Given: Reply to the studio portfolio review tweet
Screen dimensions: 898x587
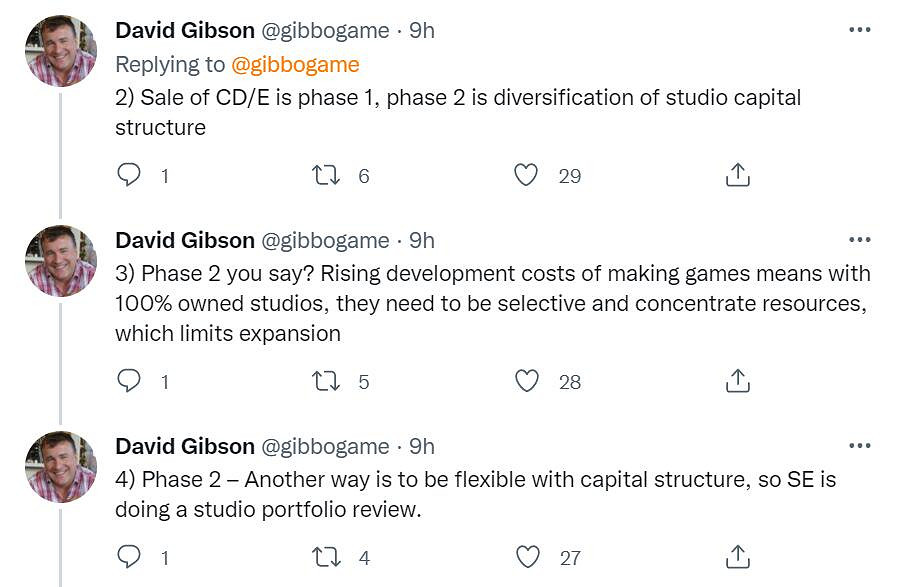Looking at the screenshot, I should [129, 557].
